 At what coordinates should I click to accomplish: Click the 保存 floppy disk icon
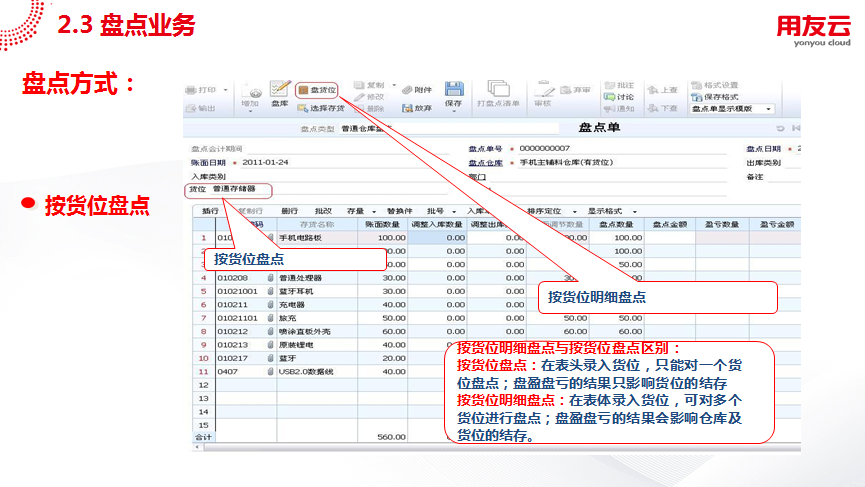[453, 89]
